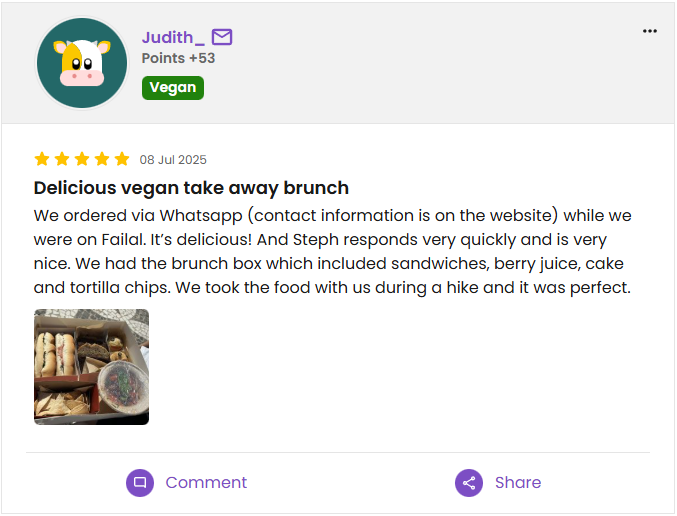Click the Comment text label
677x516 pixels.
[x=206, y=482]
